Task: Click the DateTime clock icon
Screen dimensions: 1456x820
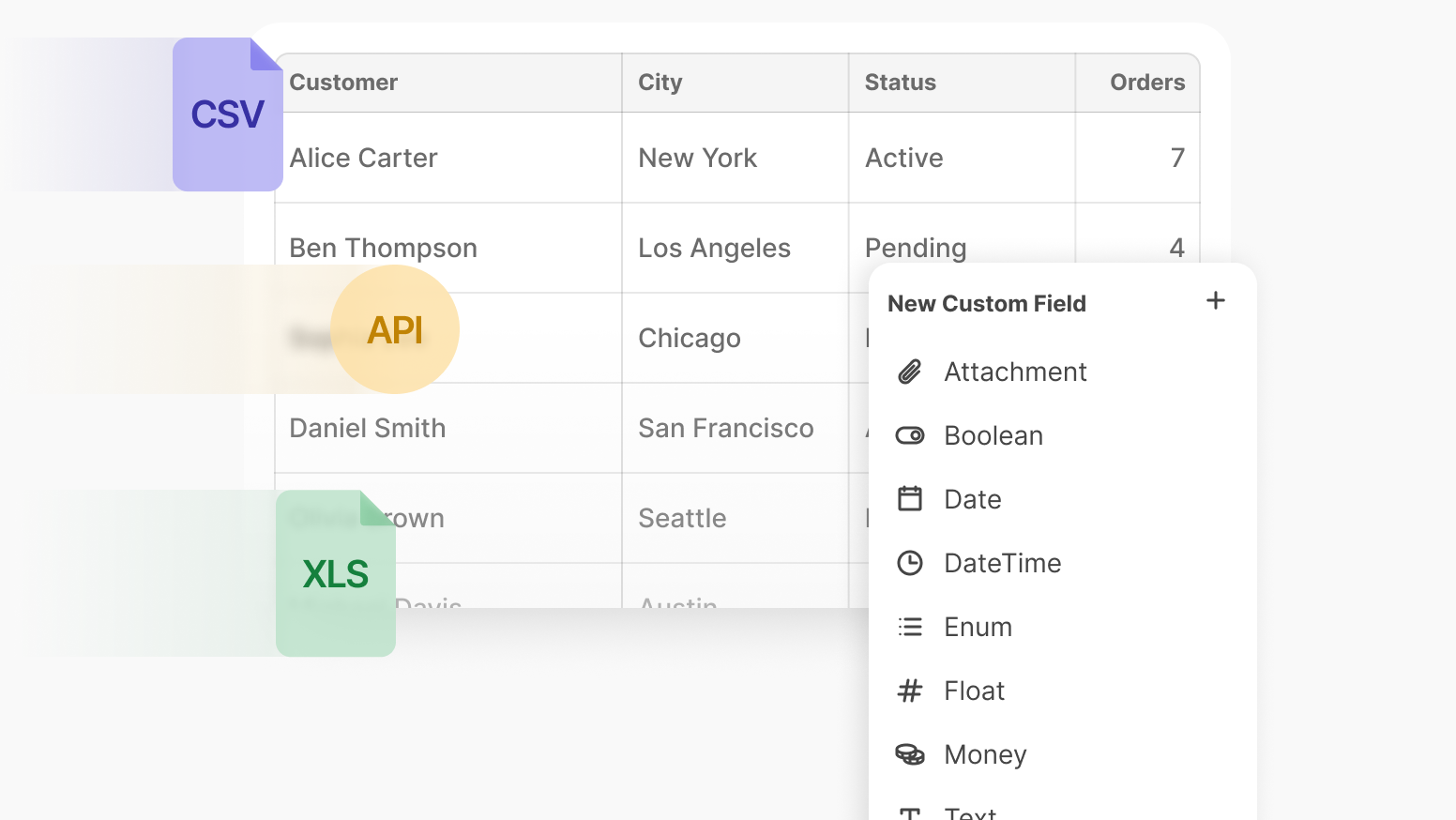Action: pyautogui.click(x=909, y=563)
